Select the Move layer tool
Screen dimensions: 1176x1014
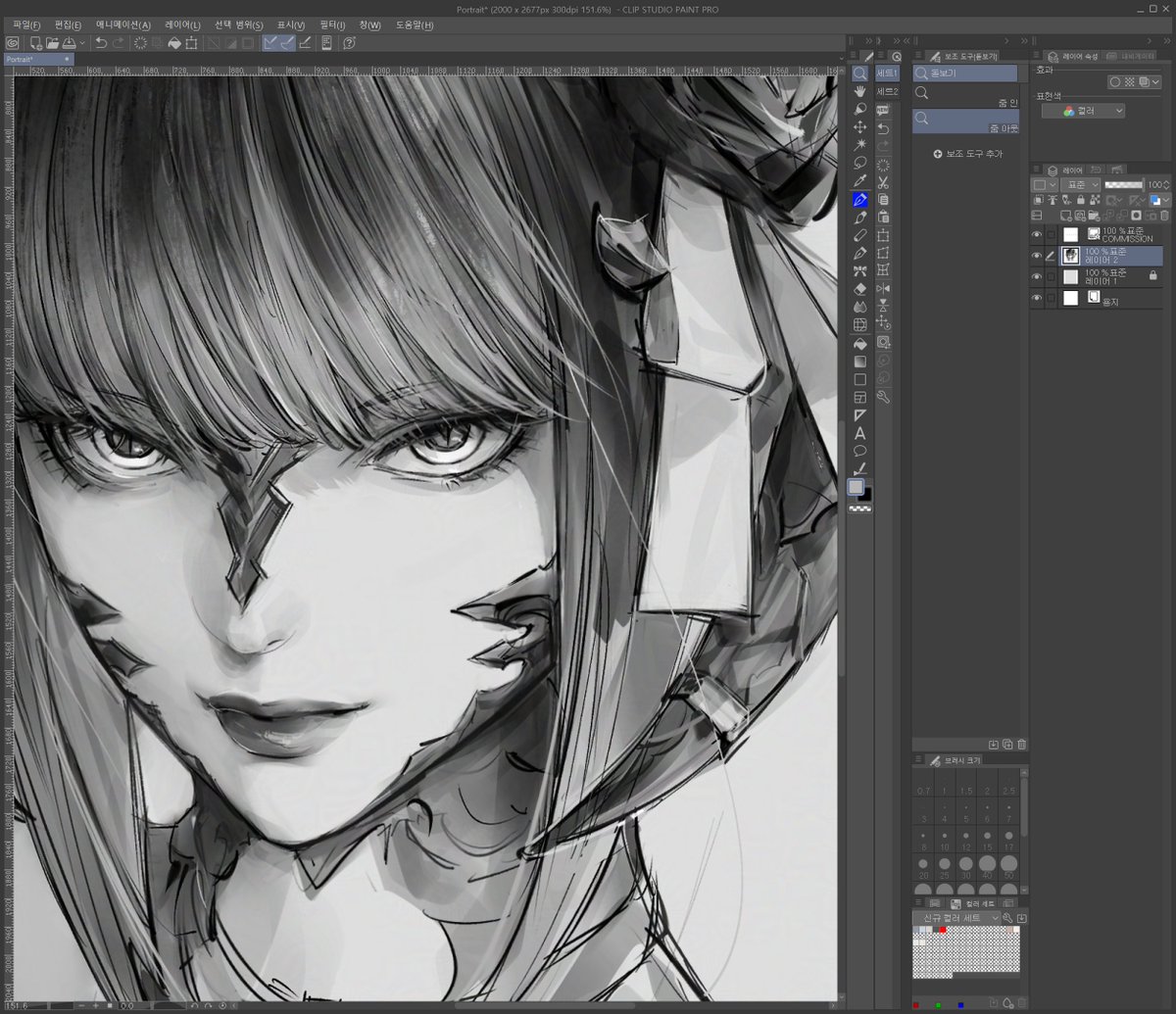coord(859,127)
